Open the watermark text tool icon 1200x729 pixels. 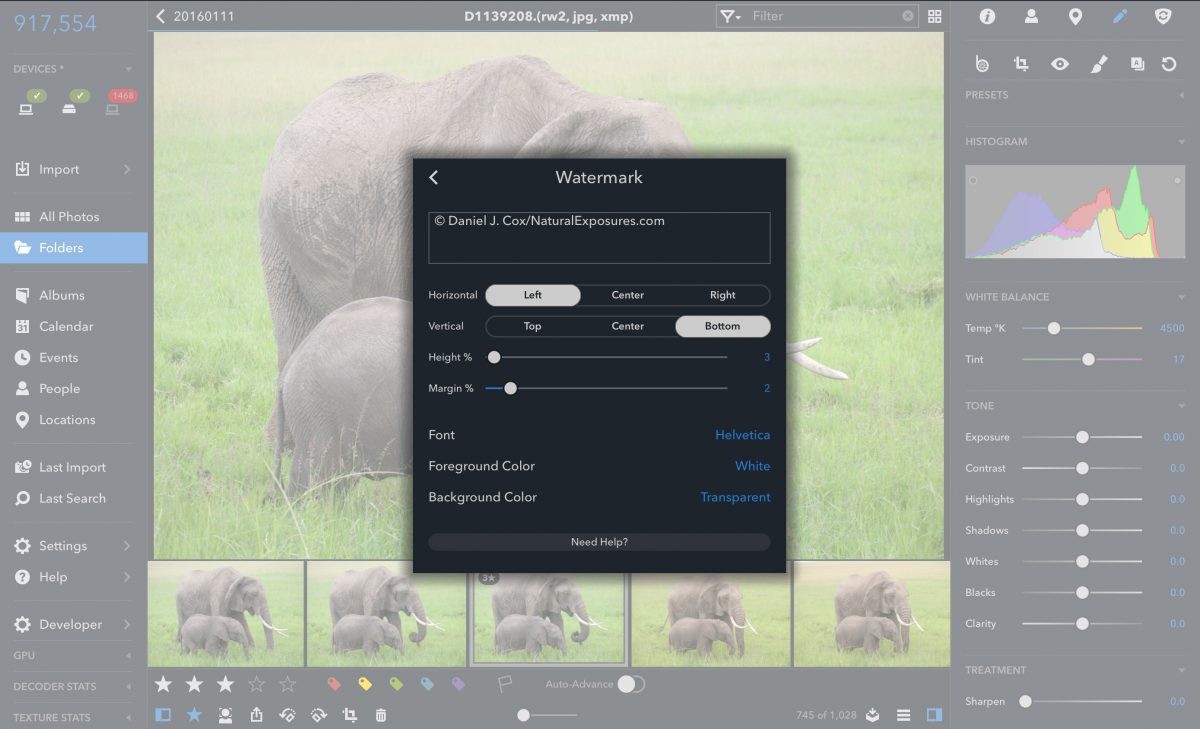point(1137,64)
